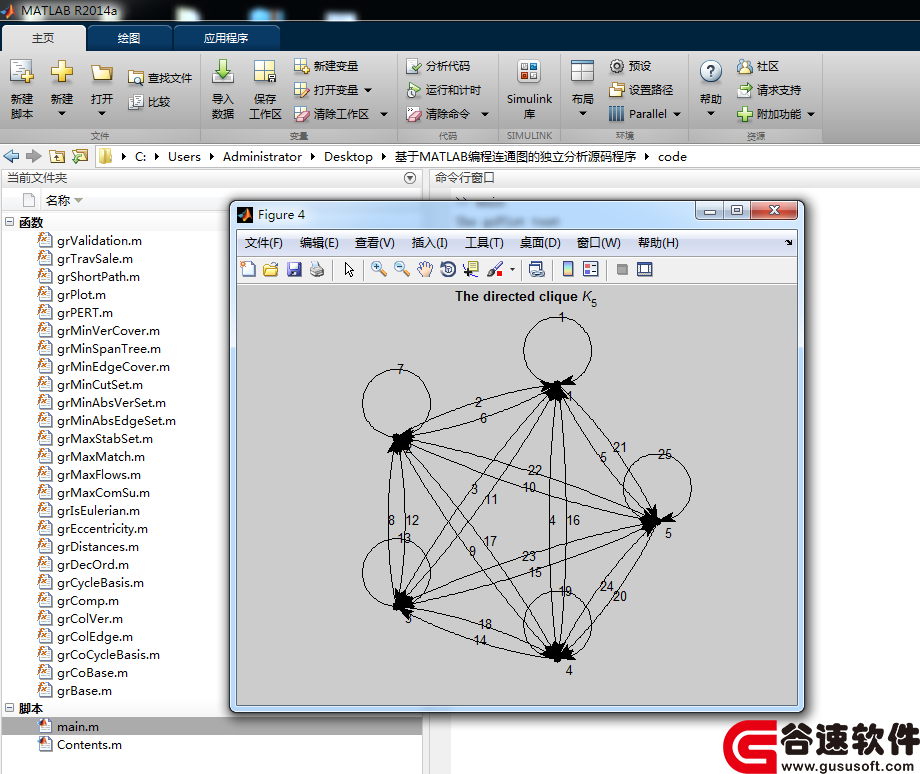Click the Save Workspace icon
The width and height of the screenshot is (920, 774).
tap(265, 72)
